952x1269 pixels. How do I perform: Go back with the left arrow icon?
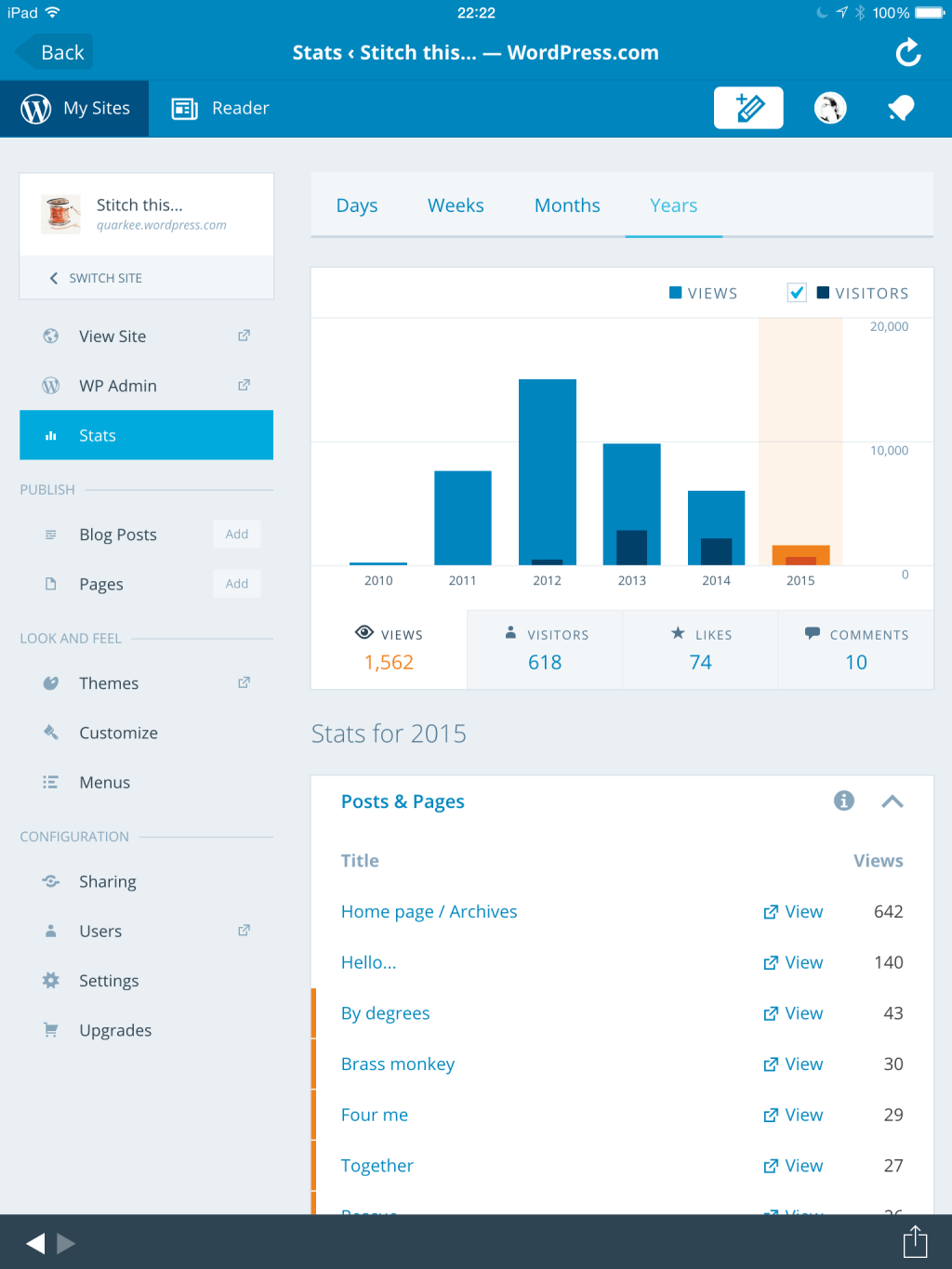35,1243
